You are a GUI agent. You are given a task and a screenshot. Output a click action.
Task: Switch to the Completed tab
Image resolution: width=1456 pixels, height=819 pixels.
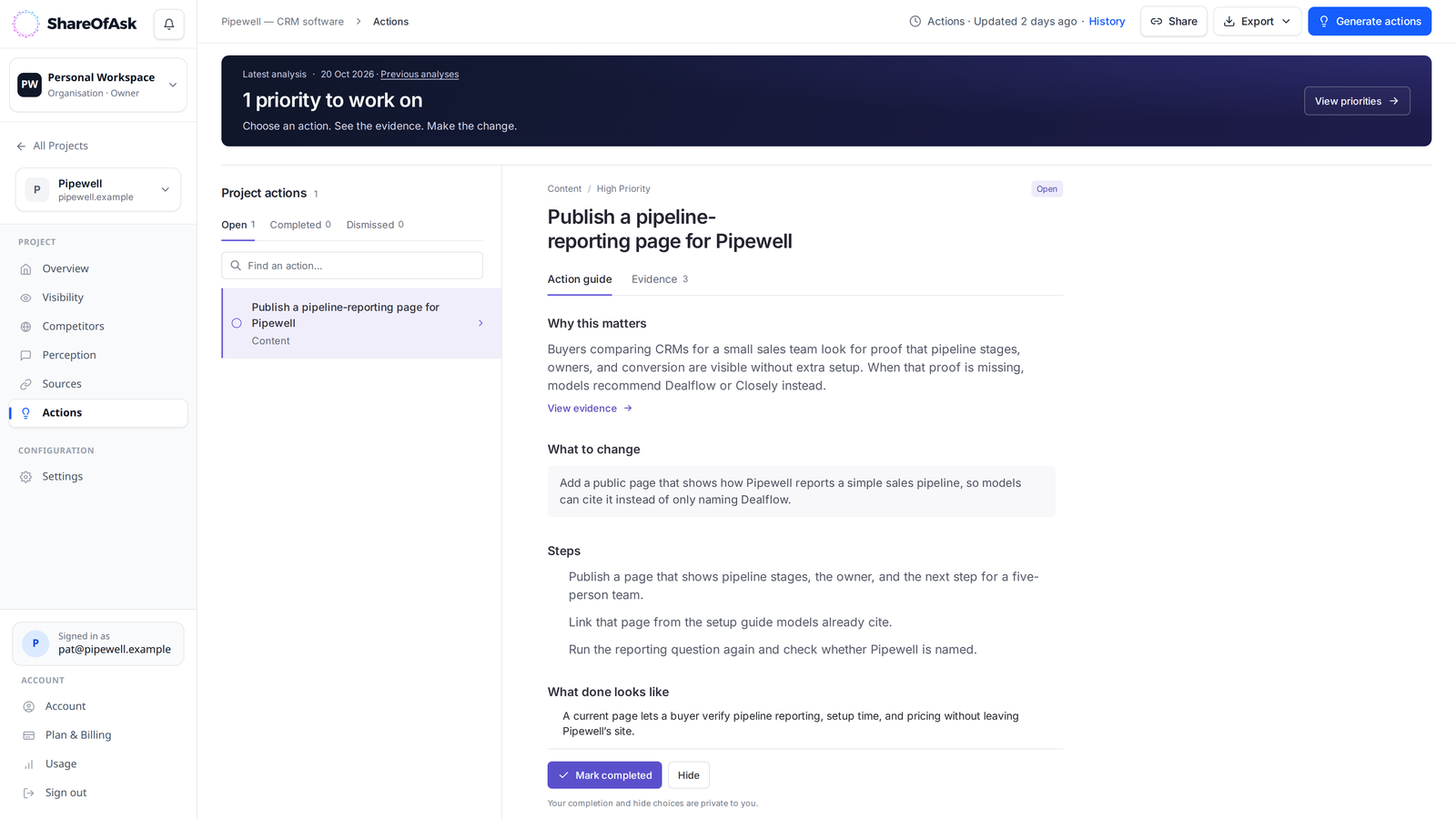300,225
